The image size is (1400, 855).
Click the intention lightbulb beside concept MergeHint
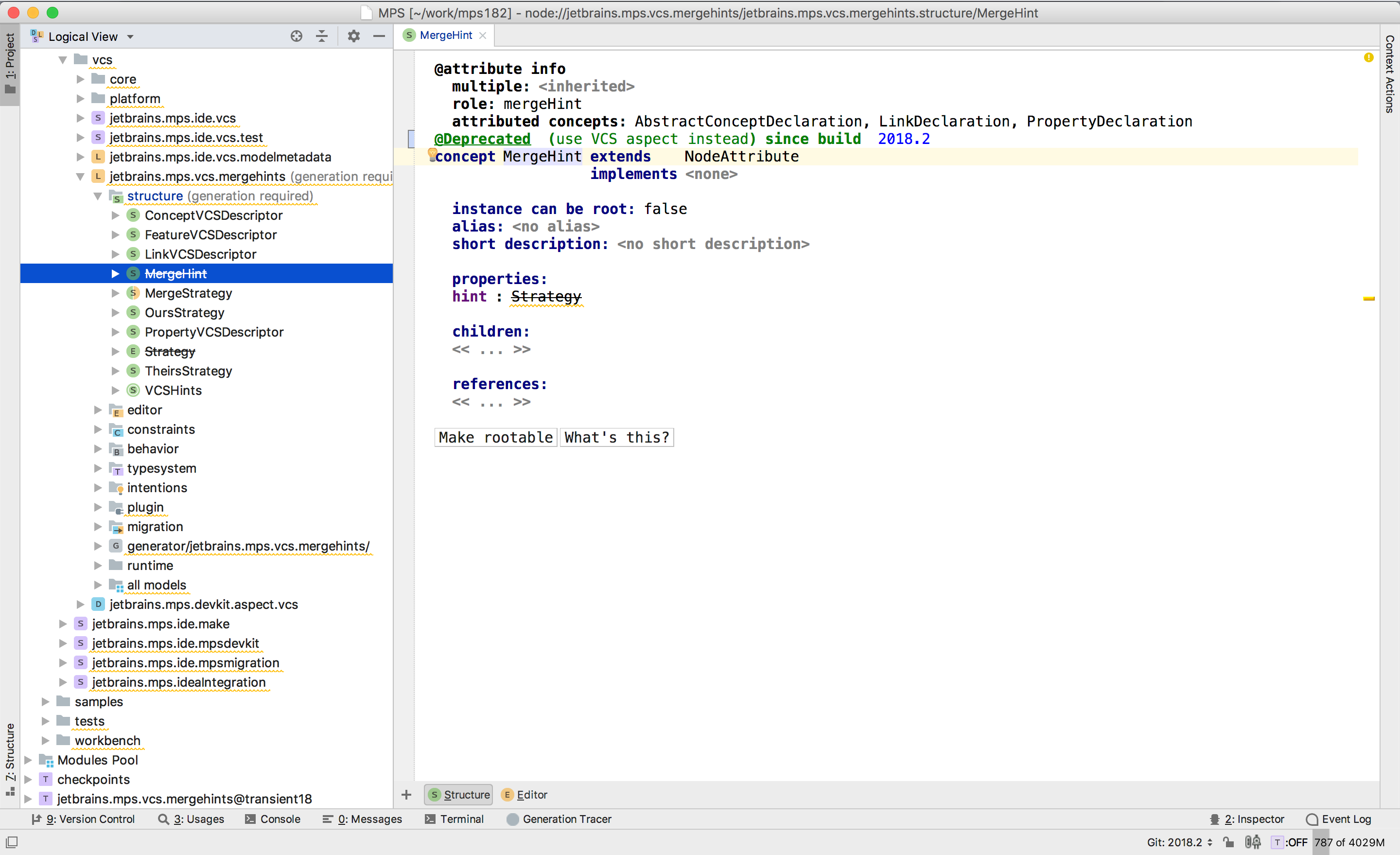pyautogui.click(x=432, y=154)
